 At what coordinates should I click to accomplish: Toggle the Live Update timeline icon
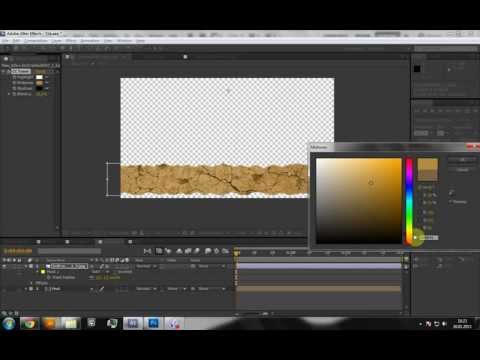[x=159, y=251]
